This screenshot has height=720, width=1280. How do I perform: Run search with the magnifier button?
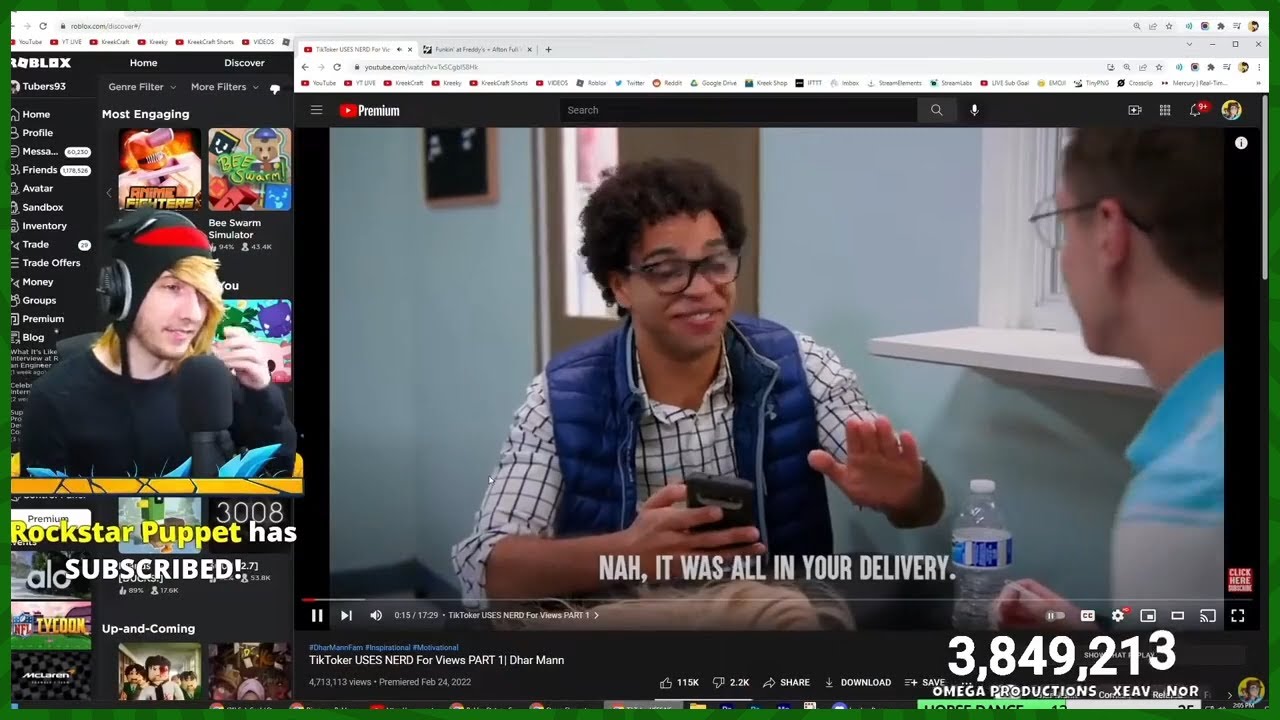(x=936, y=110)
